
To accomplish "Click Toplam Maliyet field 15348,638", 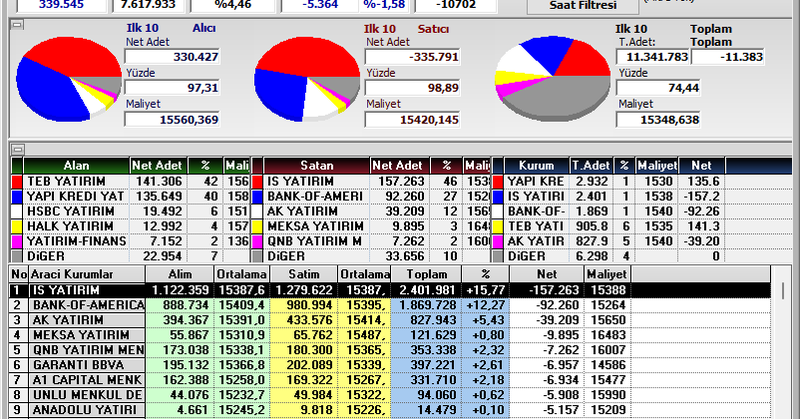I will pos(658,119).
